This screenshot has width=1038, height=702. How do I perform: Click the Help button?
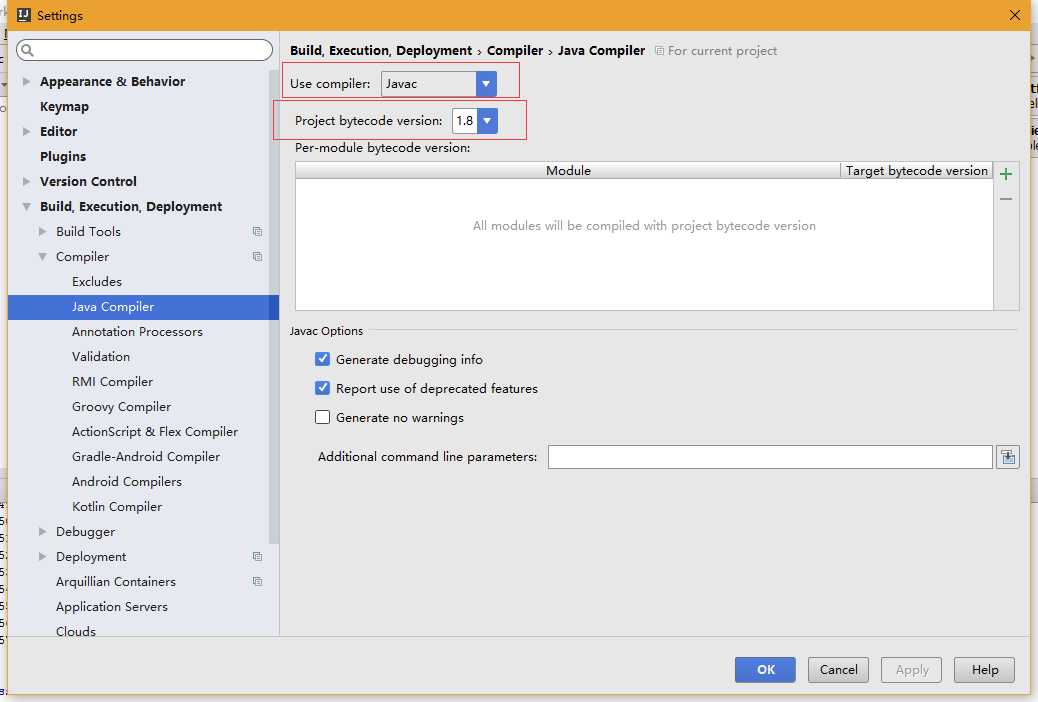pyautogui.click(x=984, y=670)
